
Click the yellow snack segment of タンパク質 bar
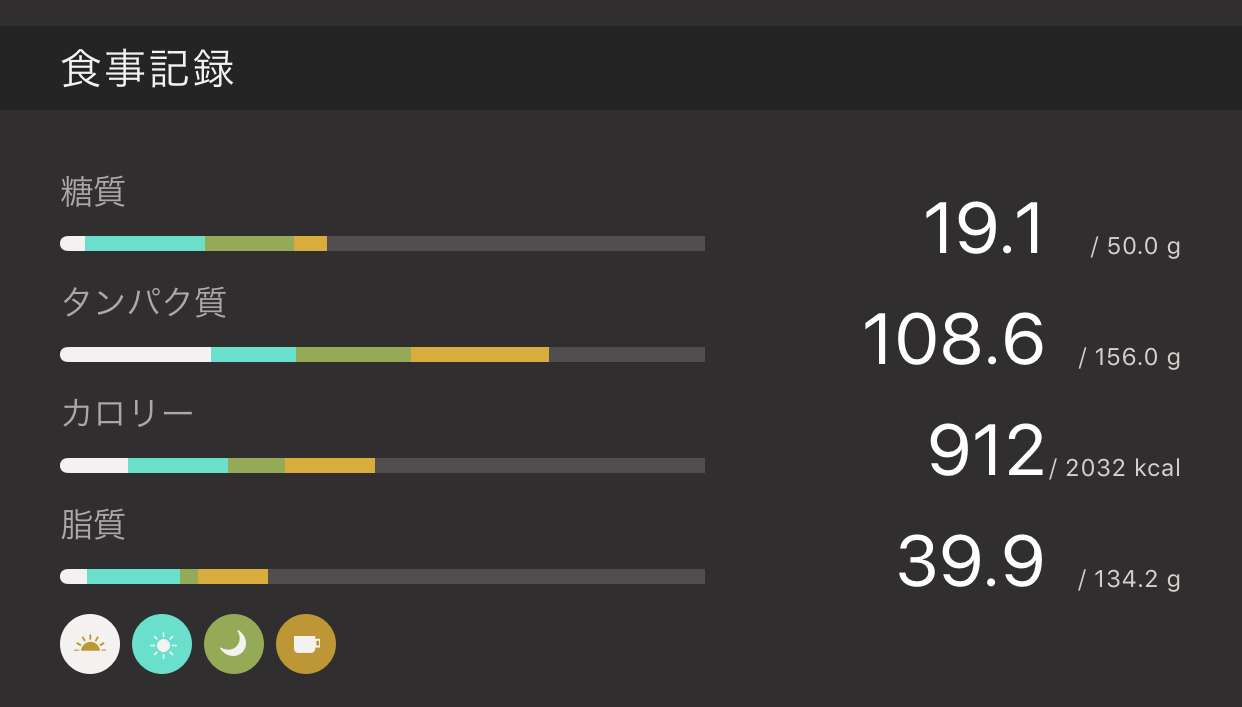pos(480,355)
